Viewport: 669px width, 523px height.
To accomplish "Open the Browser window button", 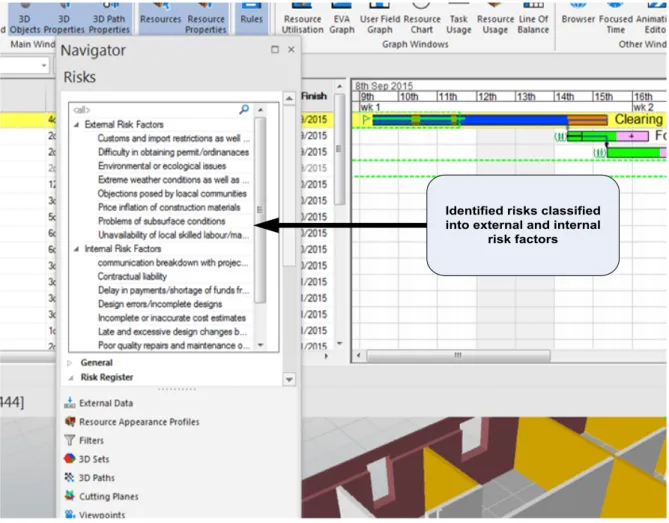I will [x=578, y=15].
